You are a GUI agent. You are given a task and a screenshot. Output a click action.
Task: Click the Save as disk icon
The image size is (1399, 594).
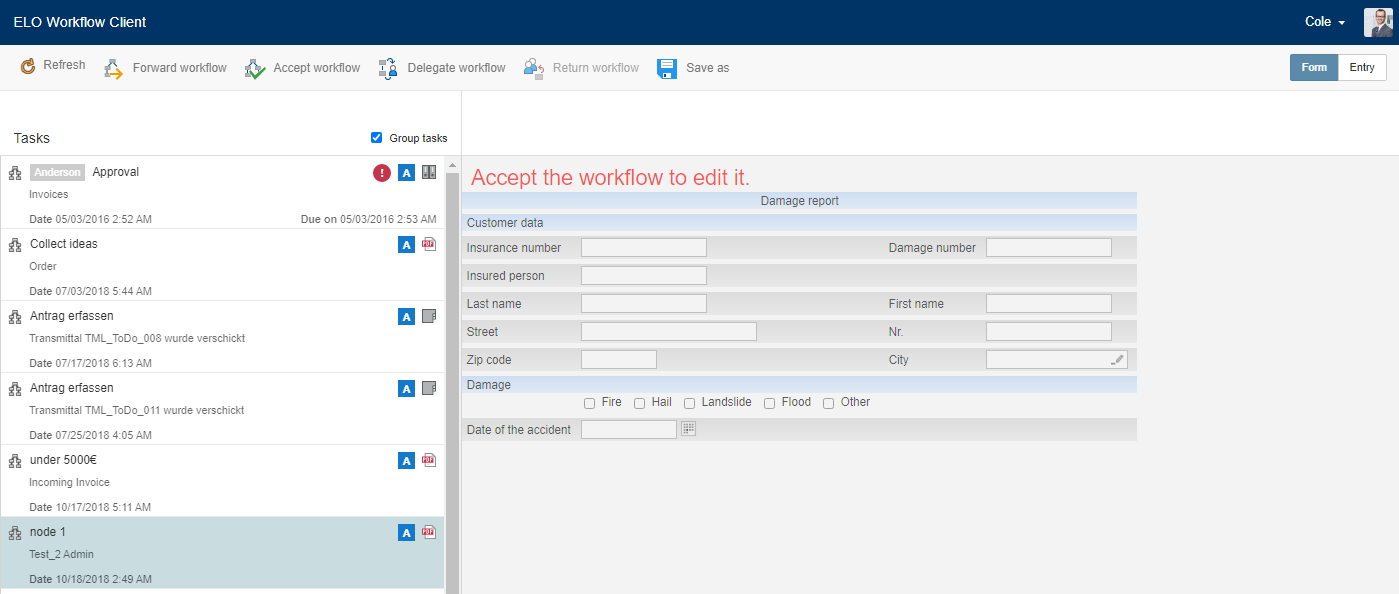tap(666, 67)
